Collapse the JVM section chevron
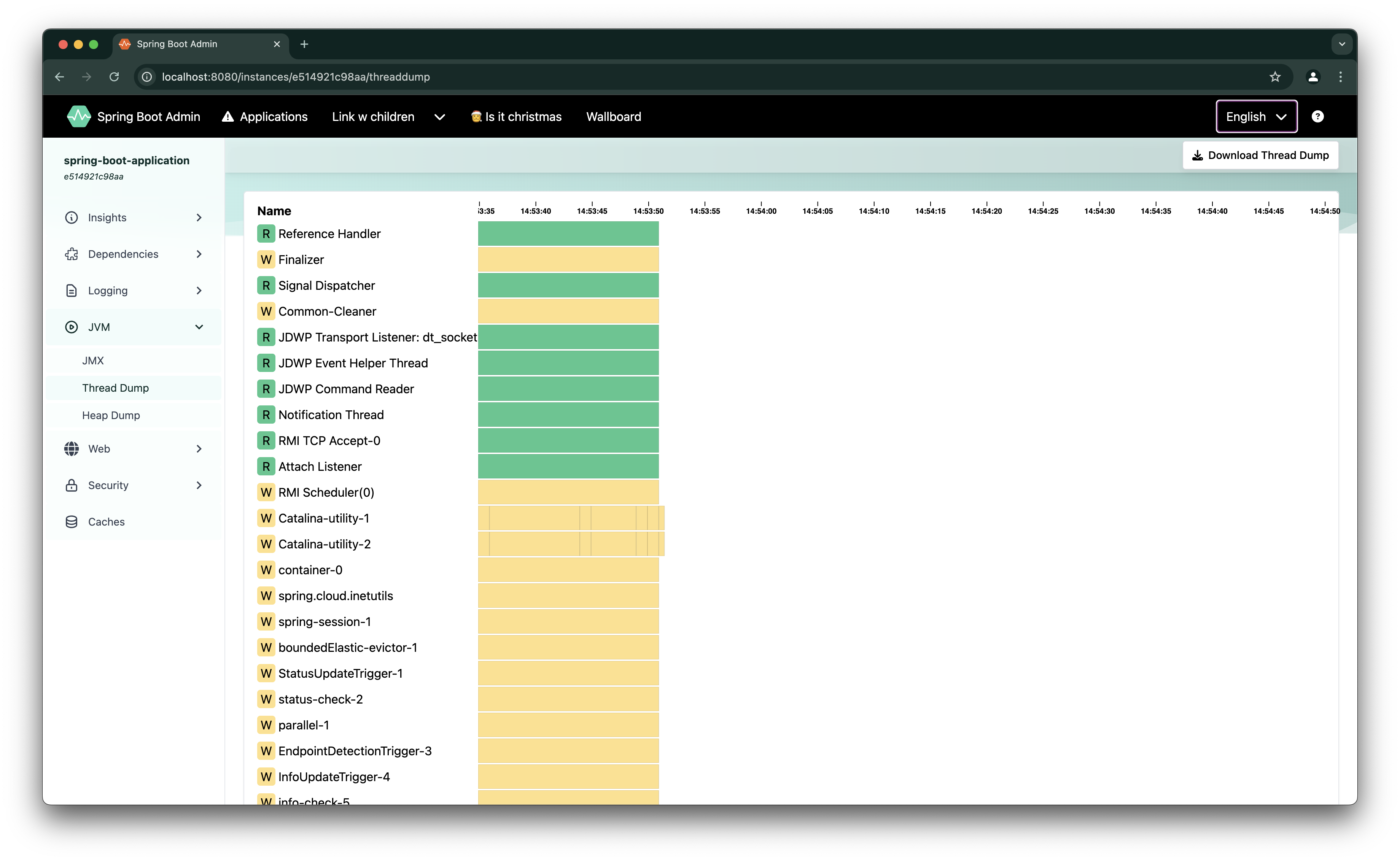The image size is (1400, 861). click(x=199, y=327)
